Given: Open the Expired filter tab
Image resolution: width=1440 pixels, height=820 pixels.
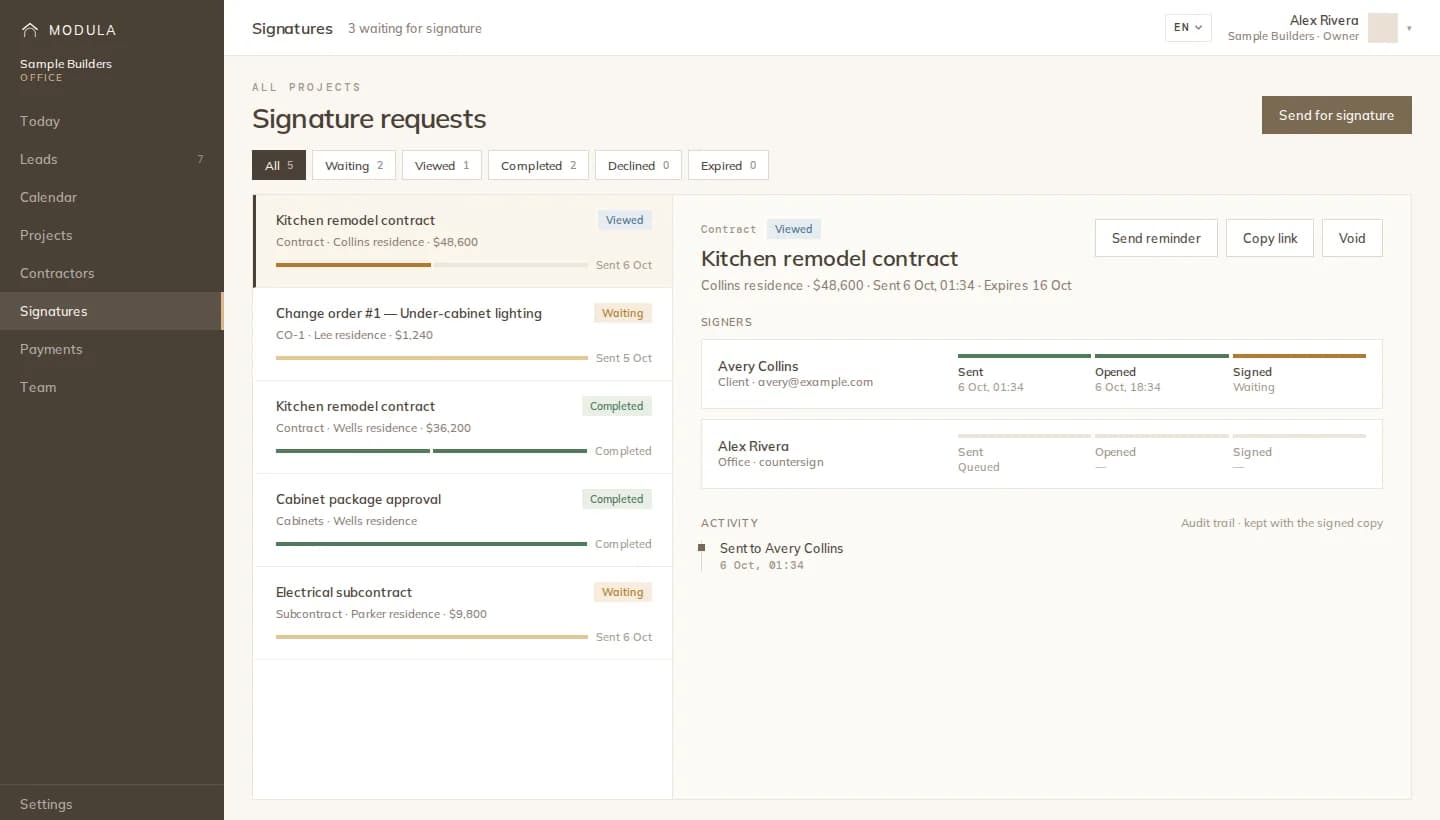Looking at the screenshot, I should (x=728, y=165).
